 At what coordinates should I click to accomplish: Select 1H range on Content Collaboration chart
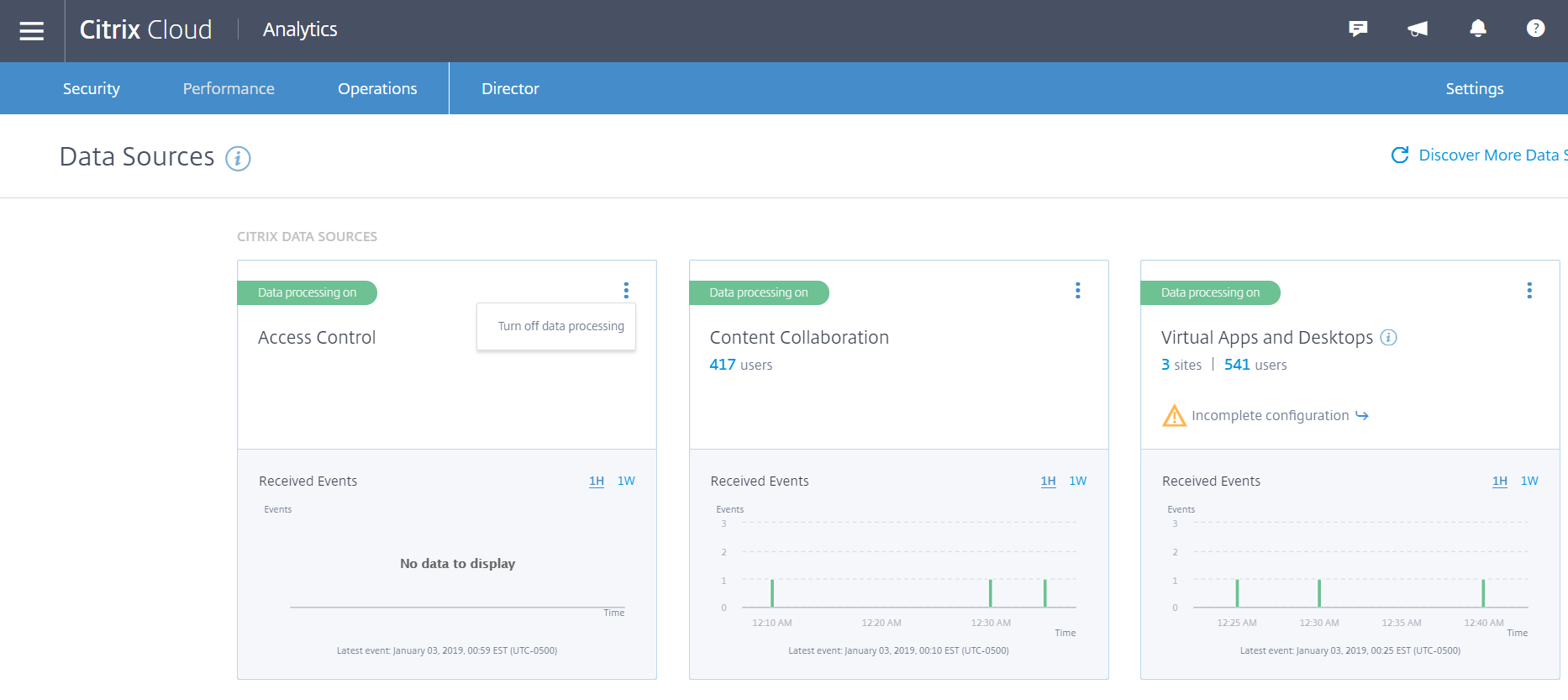point(1048,482)
